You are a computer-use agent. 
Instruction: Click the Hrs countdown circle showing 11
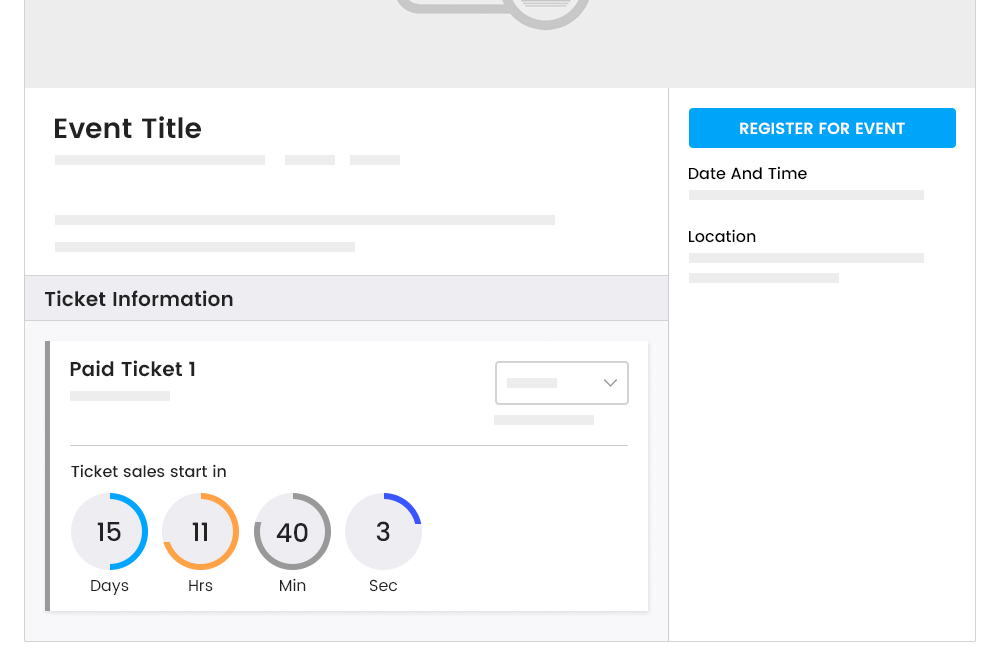(200, 532)
